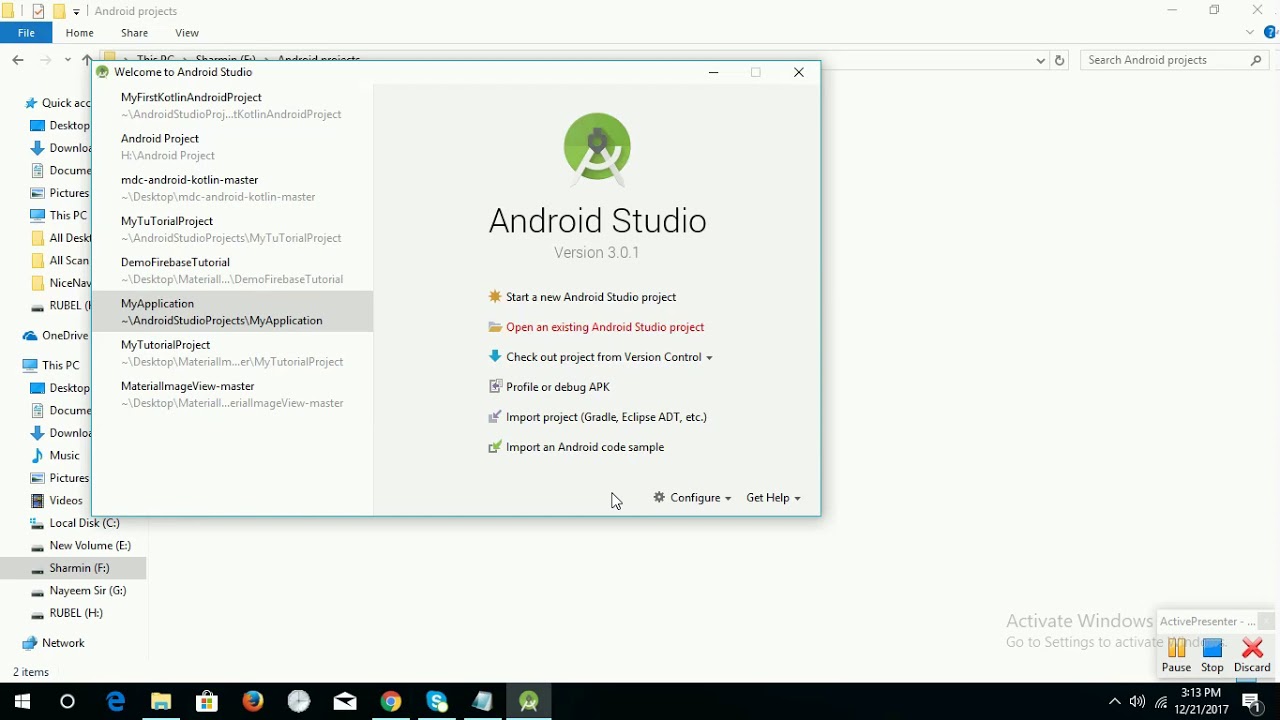Open the Windows Start menu
This screenshot has width=1280, height=720.
pos(22,702)
